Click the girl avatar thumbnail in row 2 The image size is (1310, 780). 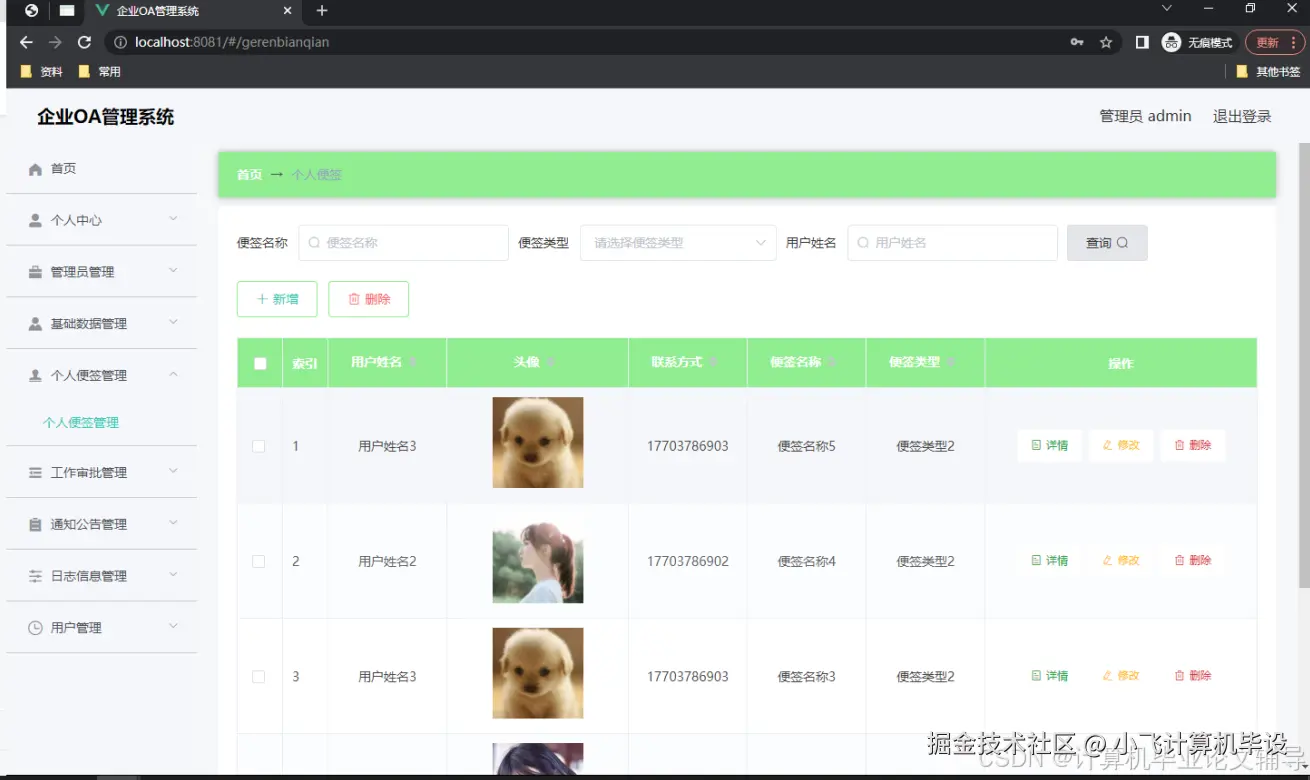pyautogui.click(x=538, y=558)
